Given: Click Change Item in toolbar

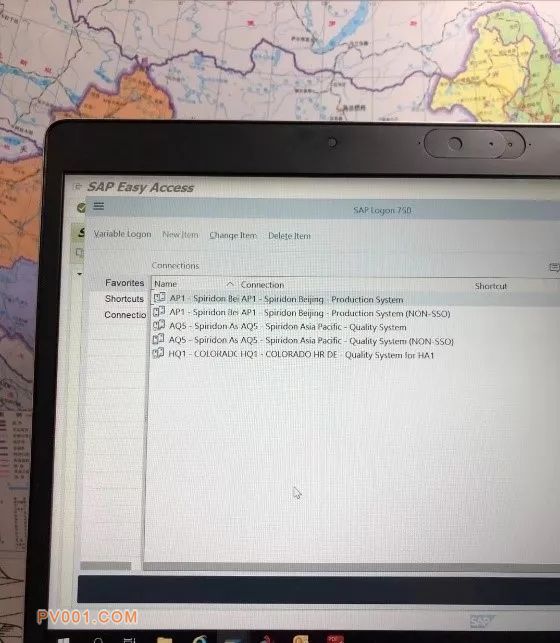Looking at the screenshot, I should pyautogui.click(x=233, y=235).
